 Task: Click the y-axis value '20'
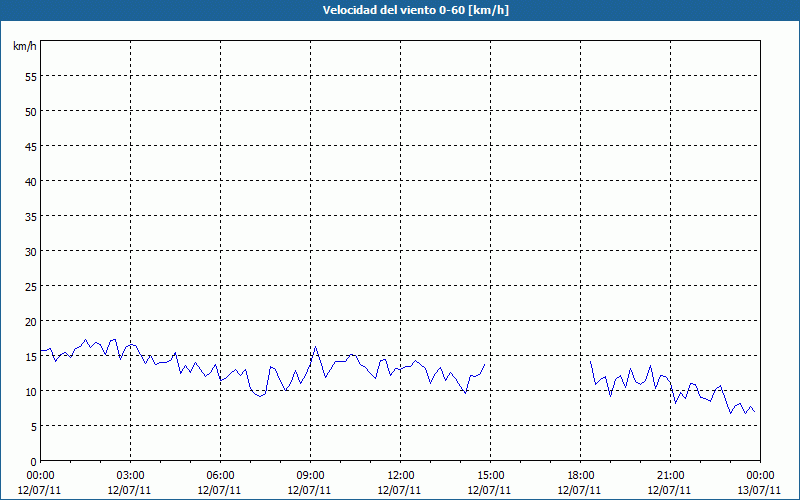point(31,322)
